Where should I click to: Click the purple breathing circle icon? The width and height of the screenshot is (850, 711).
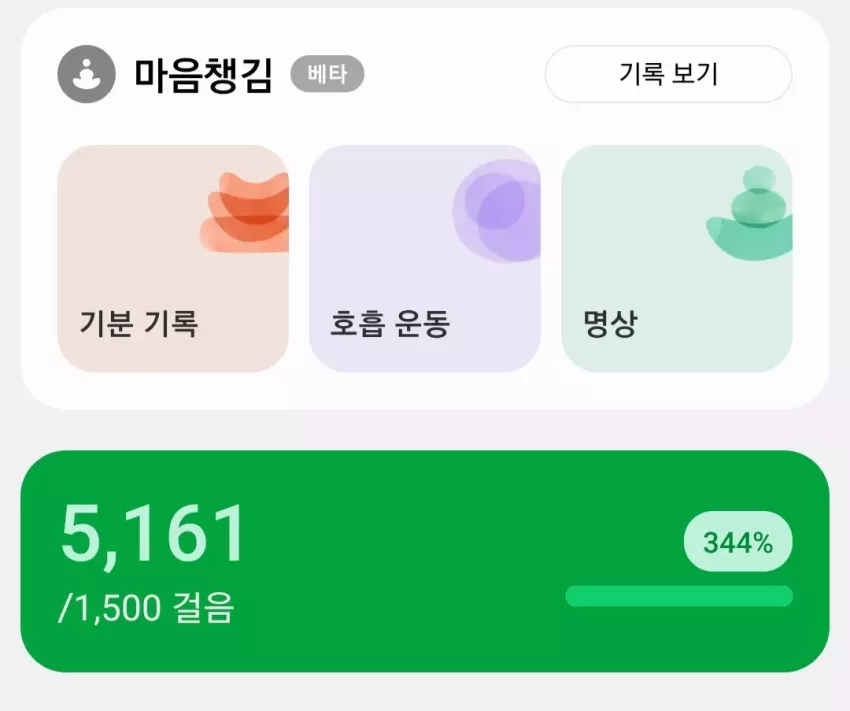click(497, 211)
